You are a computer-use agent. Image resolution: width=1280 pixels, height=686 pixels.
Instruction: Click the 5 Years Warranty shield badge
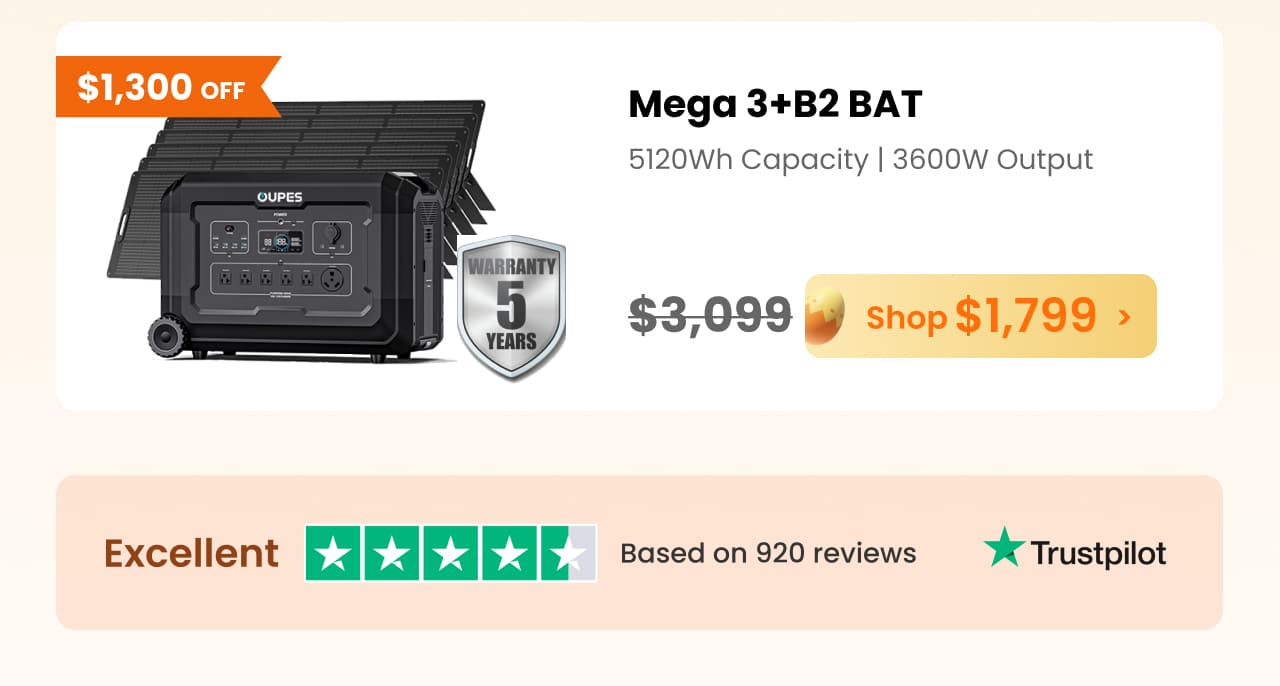(x=511, y=308)
